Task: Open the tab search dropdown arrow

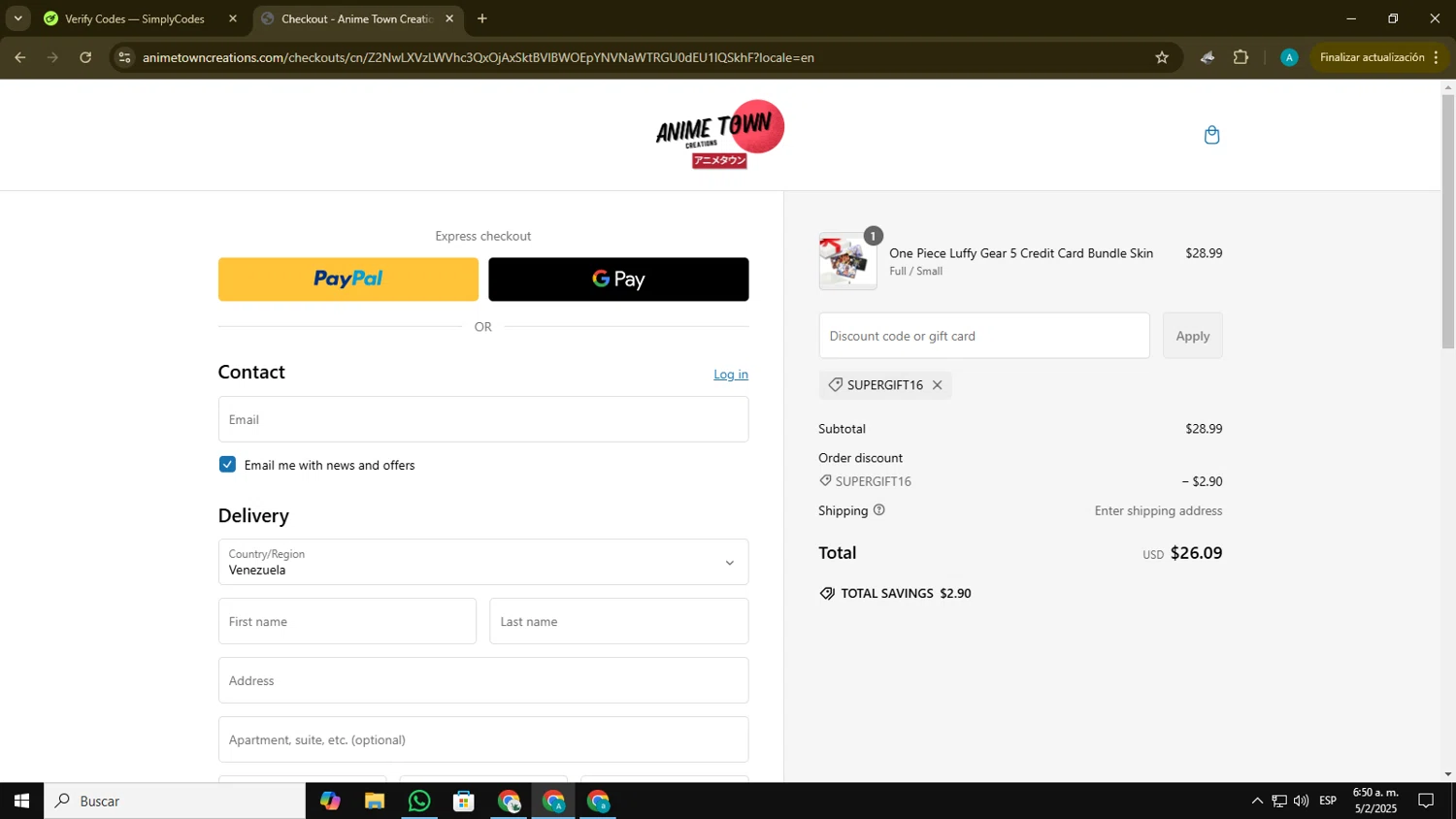Action: click(x=17, y=18)
